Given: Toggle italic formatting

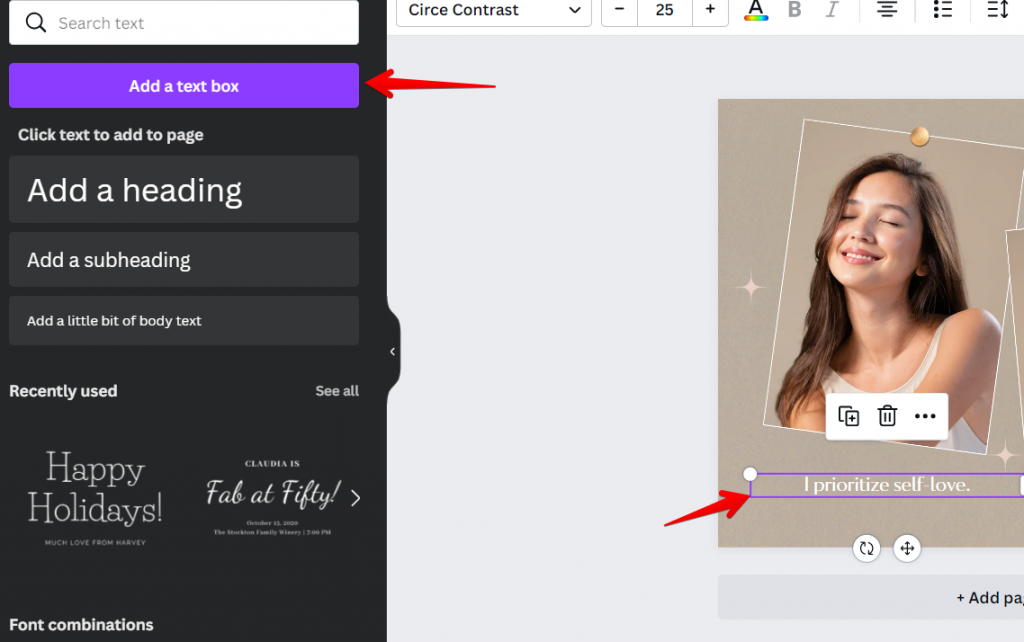Looking at the screenshot, I should tap(832, 10).
